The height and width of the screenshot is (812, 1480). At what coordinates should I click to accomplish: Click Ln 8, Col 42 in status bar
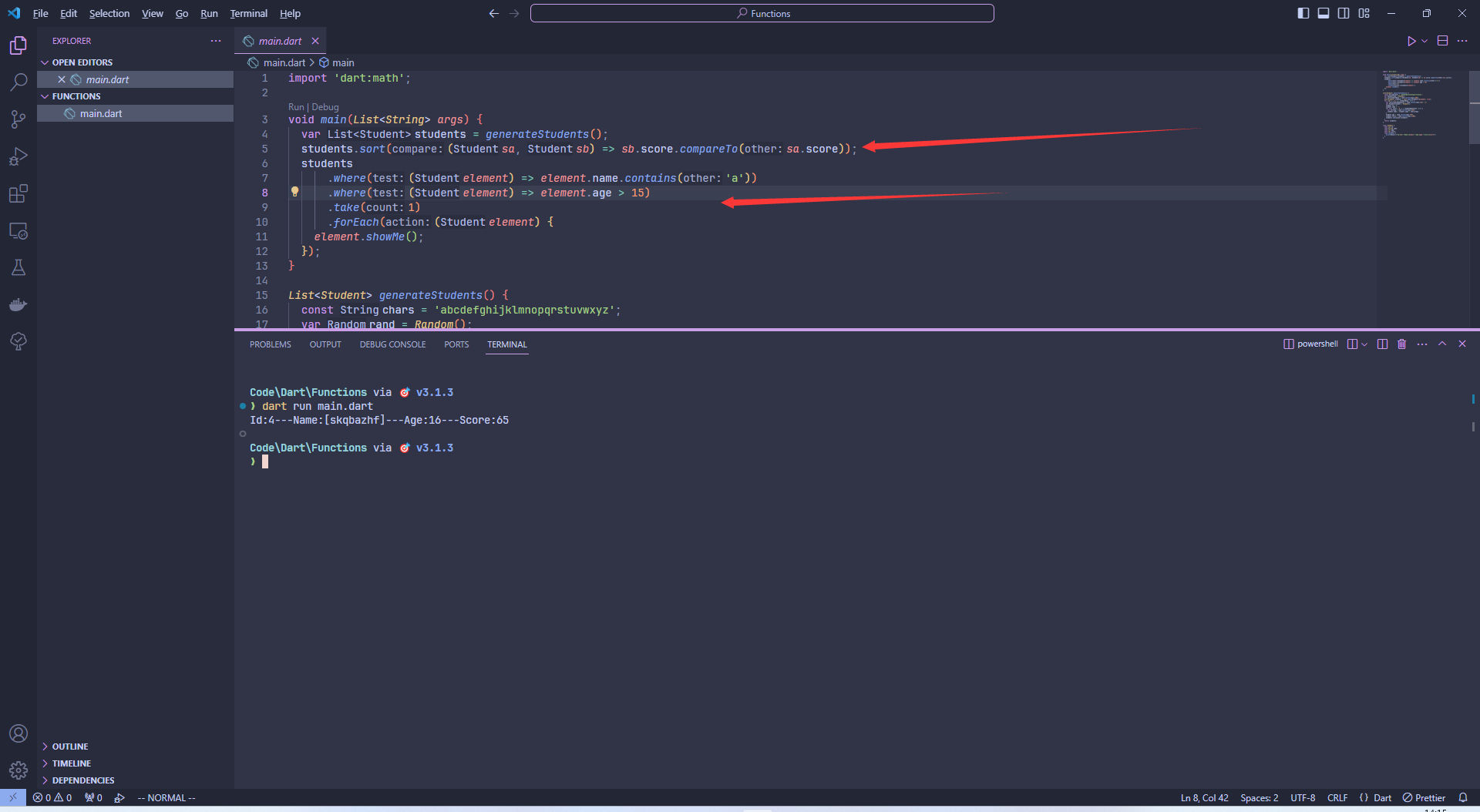coord(1204,797)
